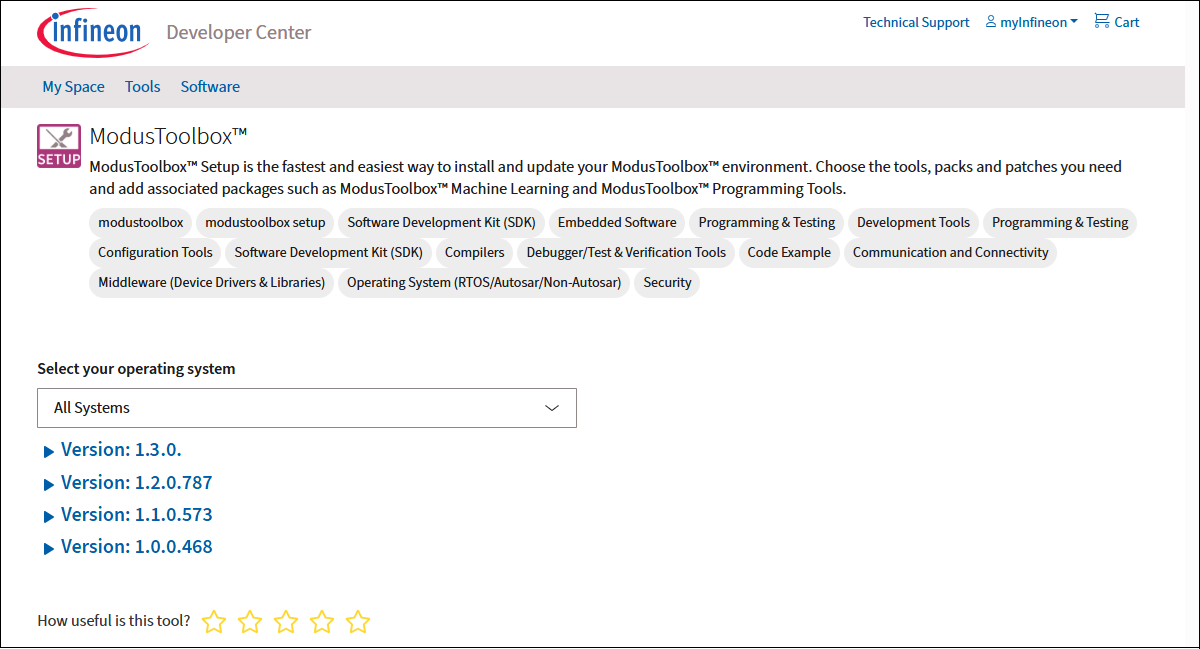The image size is (1200, 649).
Task: Open the Tools menu
Action: pyautogui.click(x=142, y=87)
